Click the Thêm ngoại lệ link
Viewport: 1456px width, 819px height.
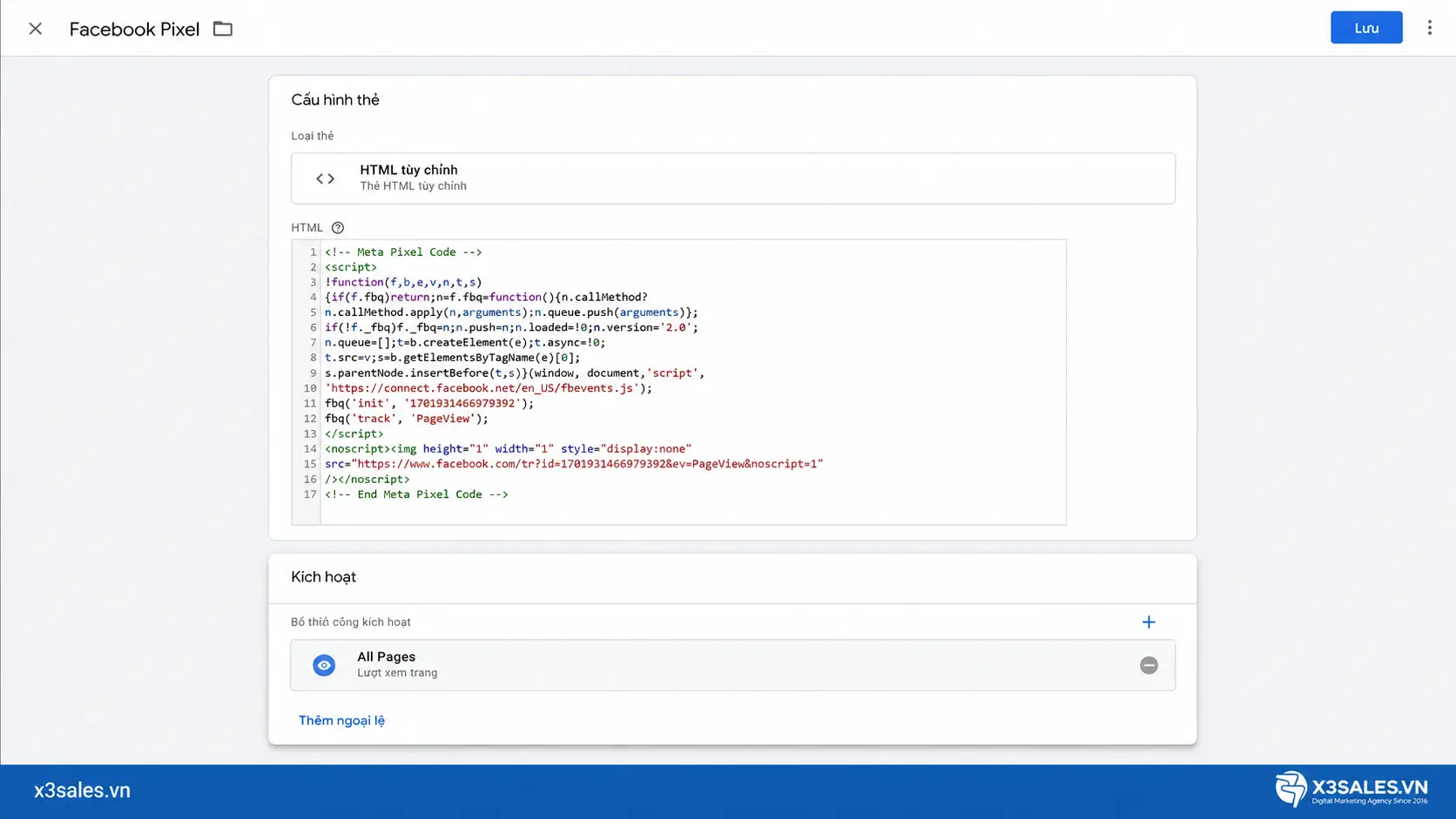tap(341, 721)
